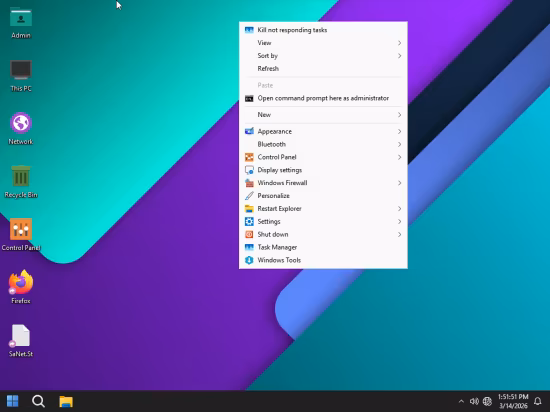The width and height of the screenshot is (550, 412).
Task: Select the SaNet.St file on desktop
Action: tap(21, 340)
